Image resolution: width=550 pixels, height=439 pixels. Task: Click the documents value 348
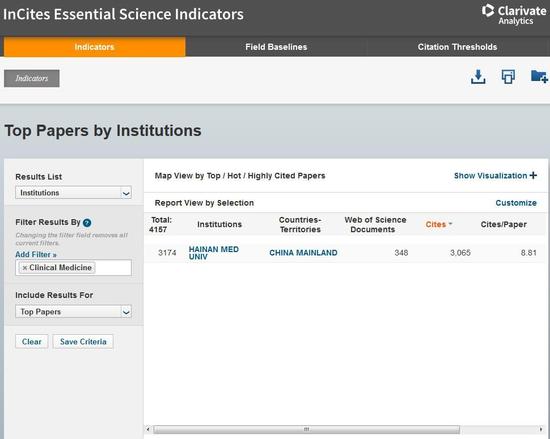click(401, 252)
